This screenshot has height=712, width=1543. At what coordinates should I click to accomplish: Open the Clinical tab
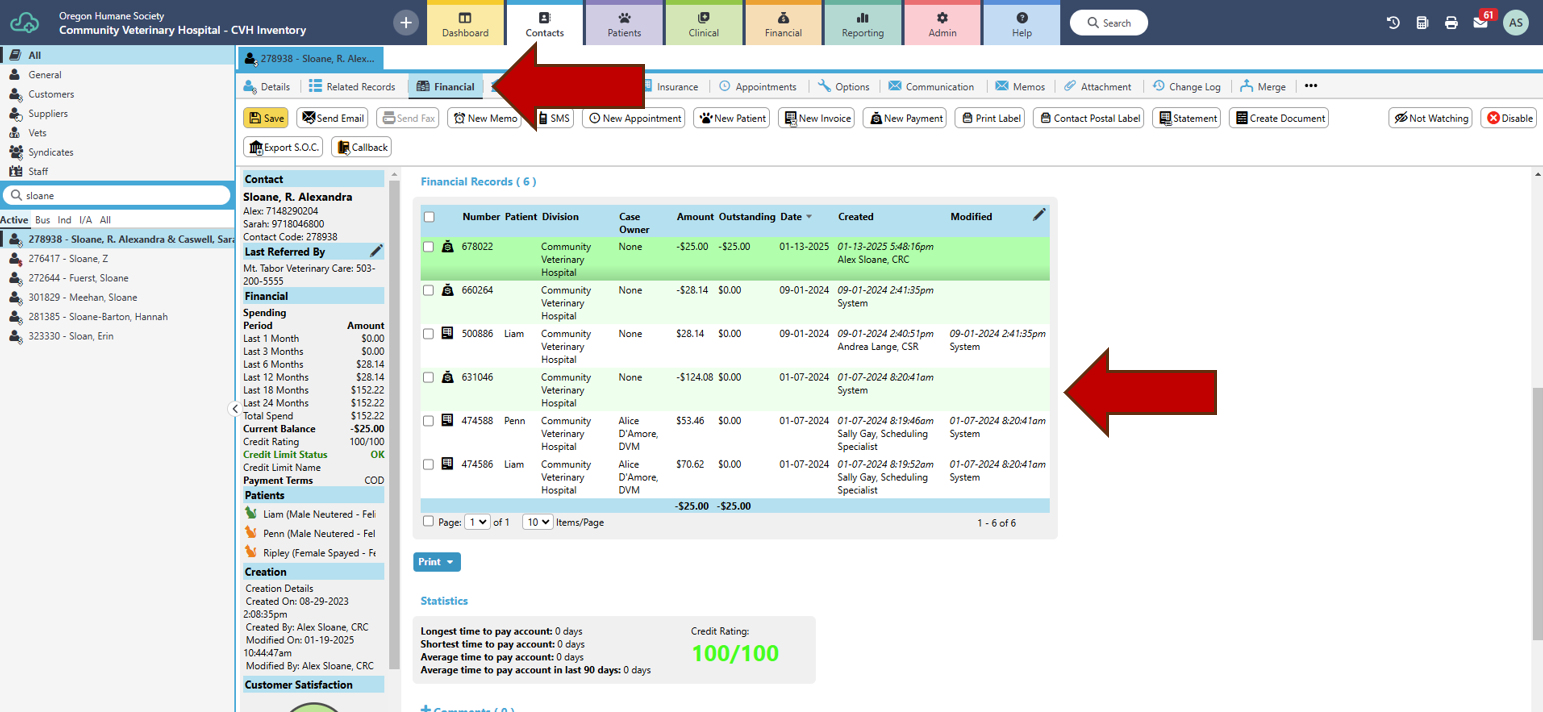[x=704, y=25]
